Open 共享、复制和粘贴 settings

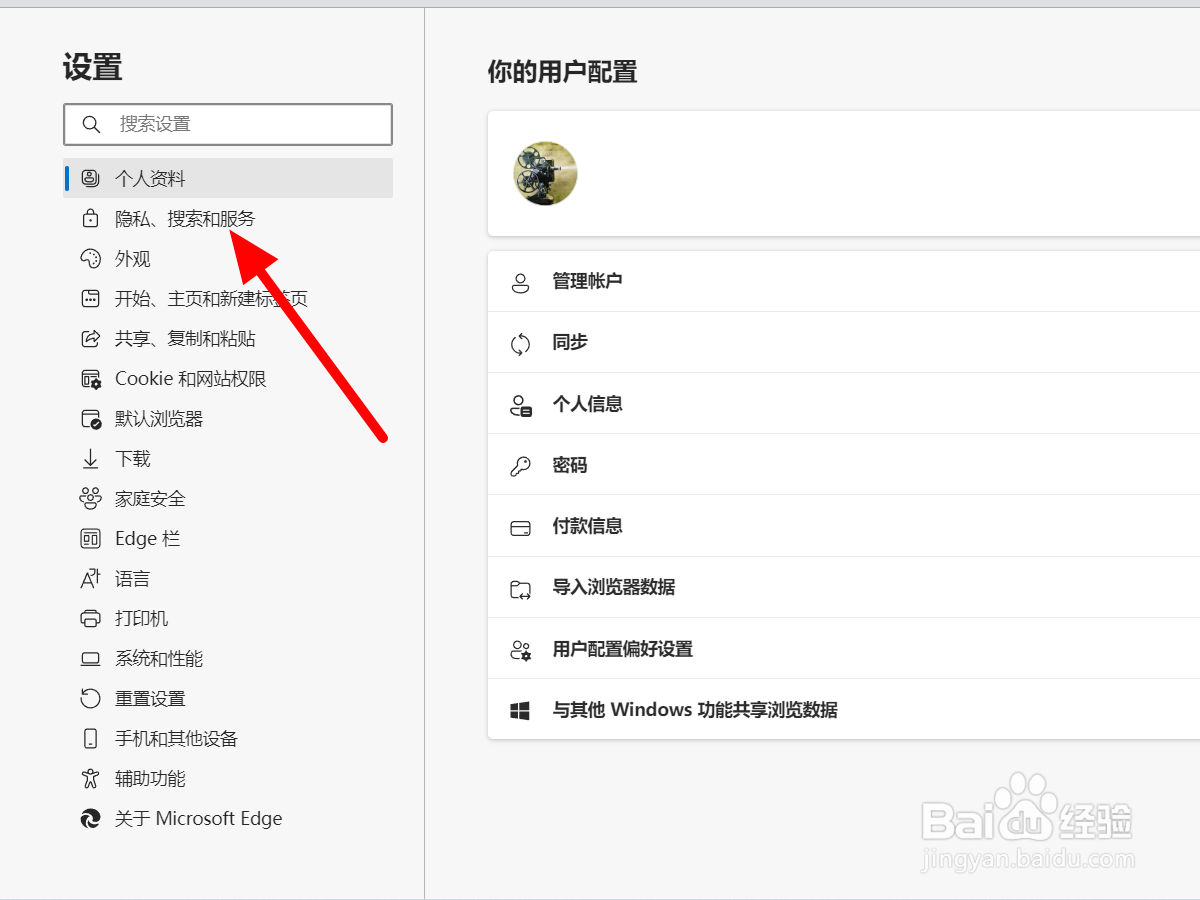228,339
